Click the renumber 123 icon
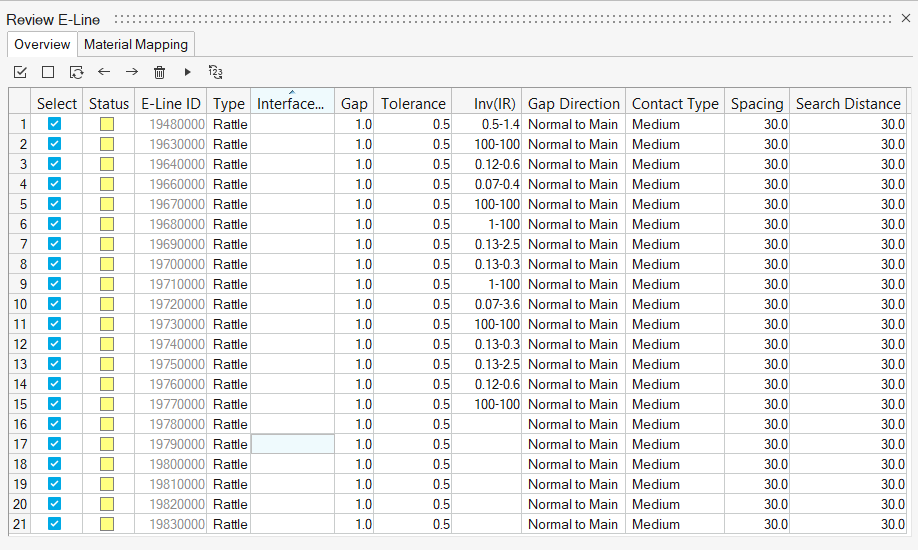 [x=215, y=72]
